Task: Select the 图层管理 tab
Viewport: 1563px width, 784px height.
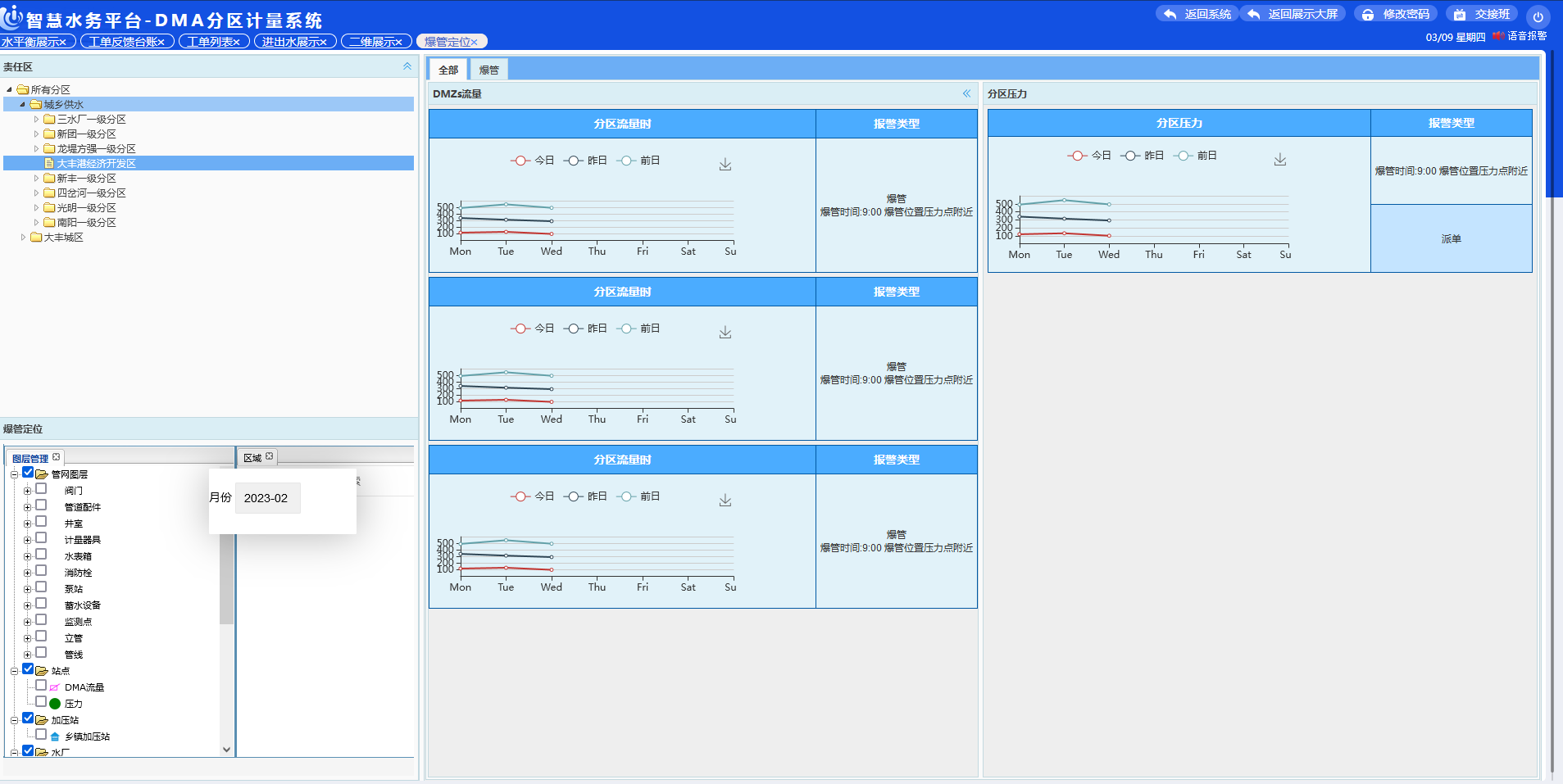Action: tap(30, 457)
